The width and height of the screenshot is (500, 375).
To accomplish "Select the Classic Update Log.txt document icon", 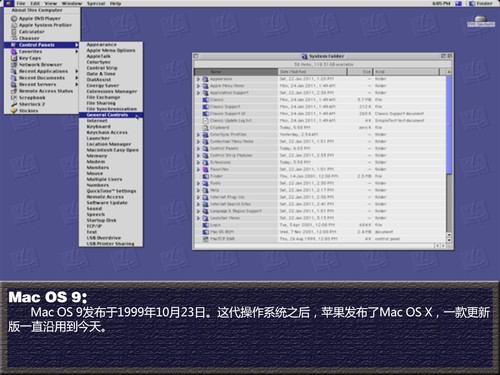I will click(x=206, y=120).
